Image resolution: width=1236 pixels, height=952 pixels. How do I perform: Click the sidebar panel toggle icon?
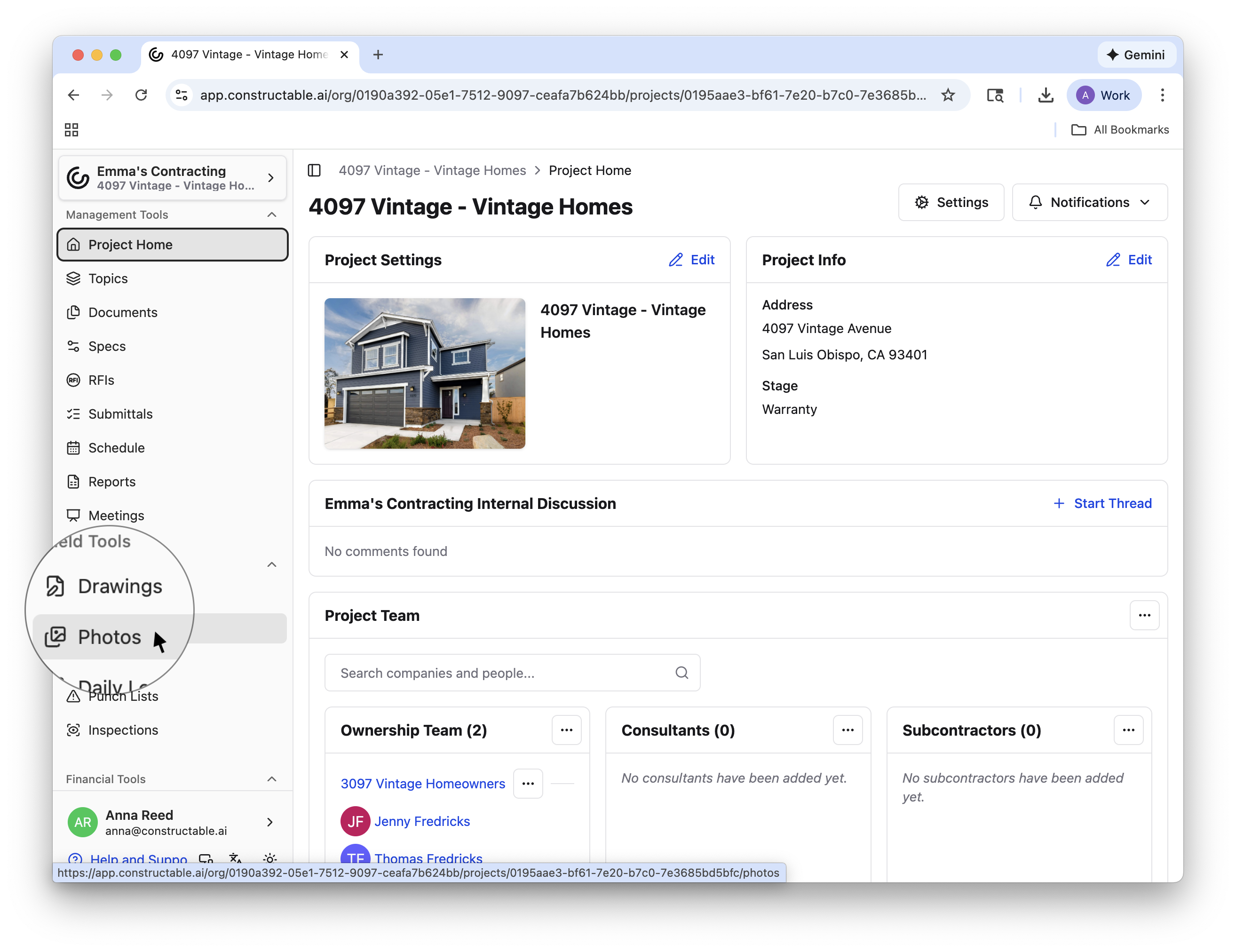(x=314, y=170)
